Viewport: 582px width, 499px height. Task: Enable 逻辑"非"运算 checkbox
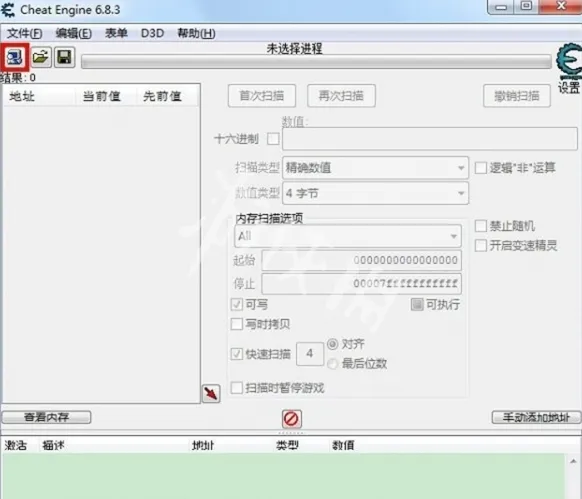[x=481, y=168]
